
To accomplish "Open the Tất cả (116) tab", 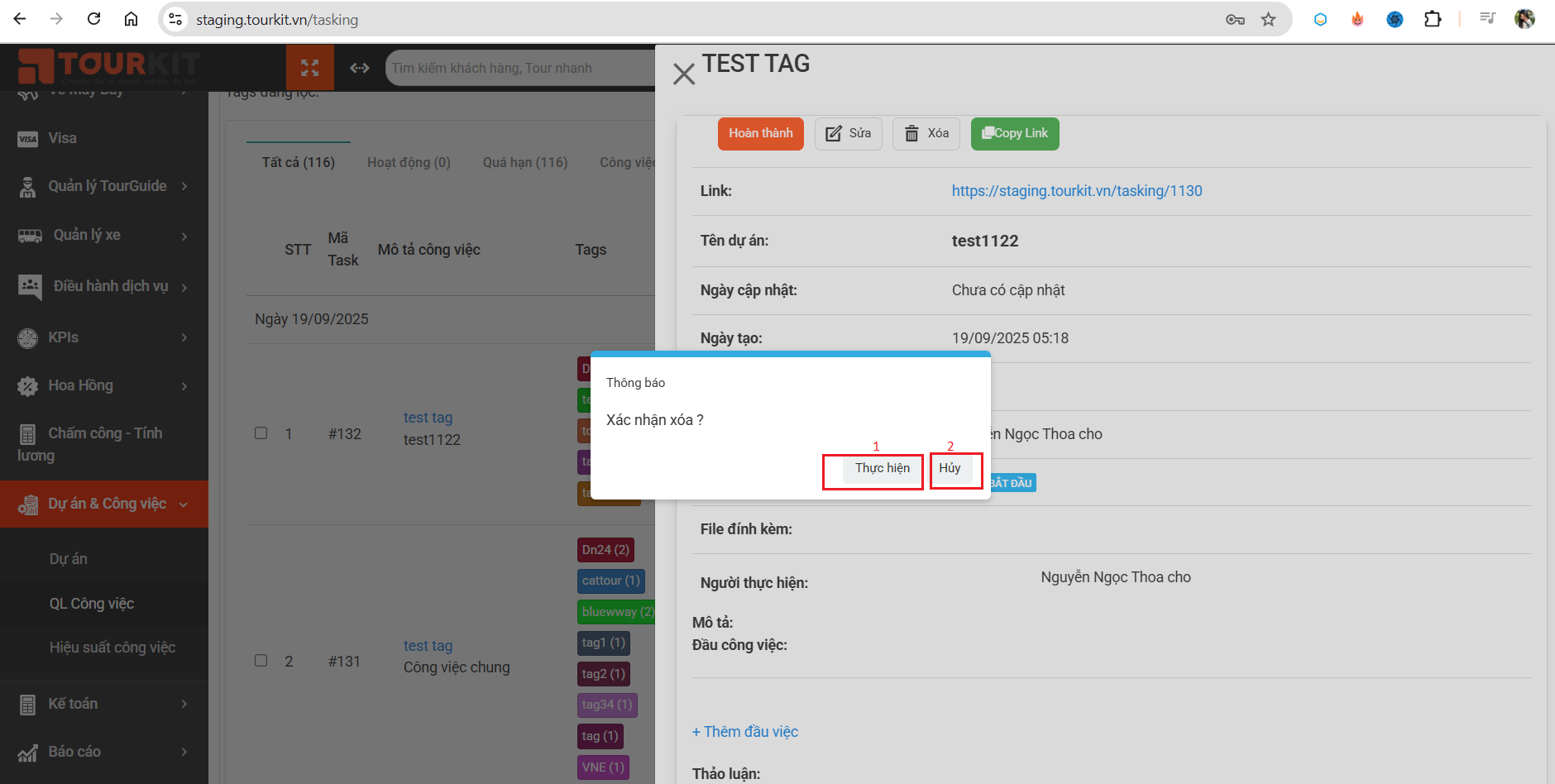I will (299, 162).
